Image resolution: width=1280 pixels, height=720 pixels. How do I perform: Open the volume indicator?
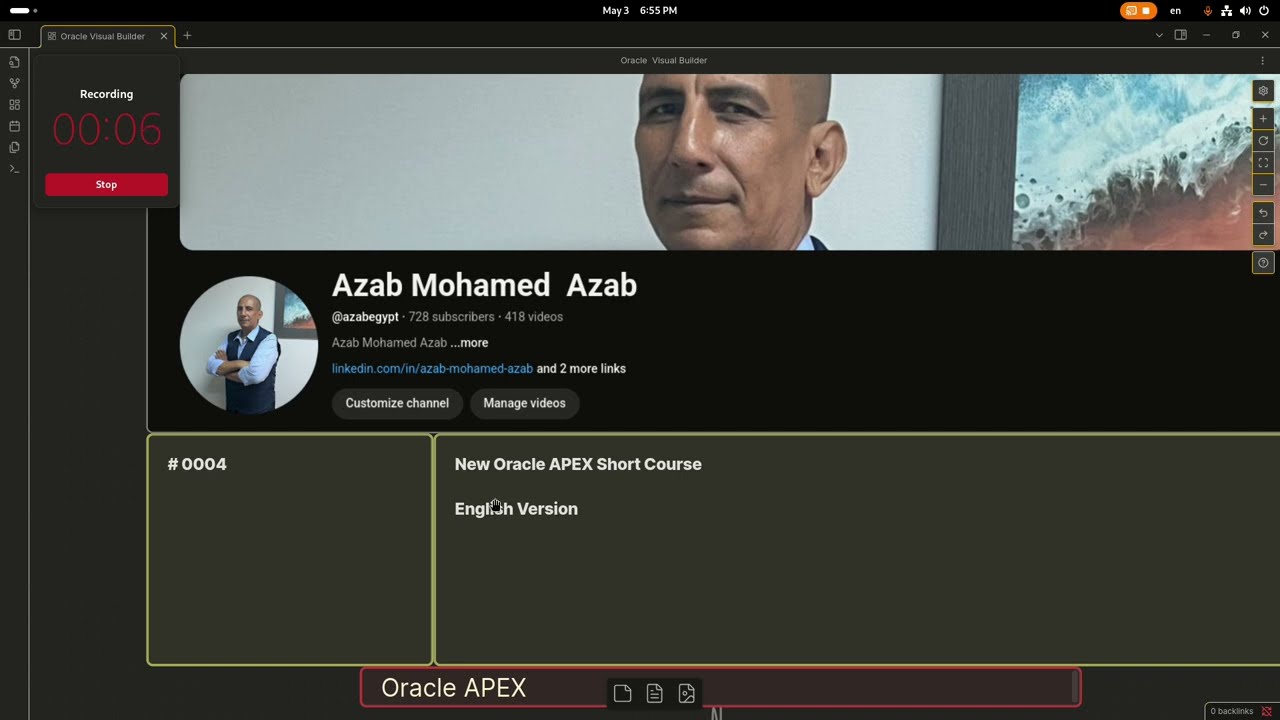point(1245,10)
